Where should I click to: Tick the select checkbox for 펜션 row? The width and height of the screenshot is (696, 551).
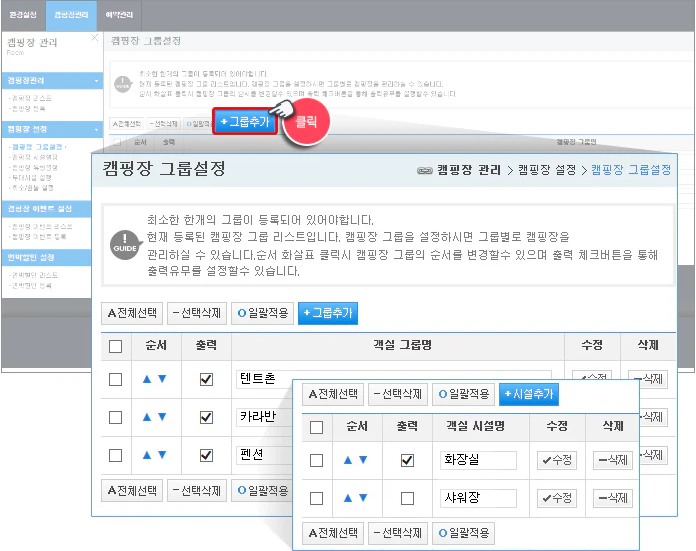115,456
